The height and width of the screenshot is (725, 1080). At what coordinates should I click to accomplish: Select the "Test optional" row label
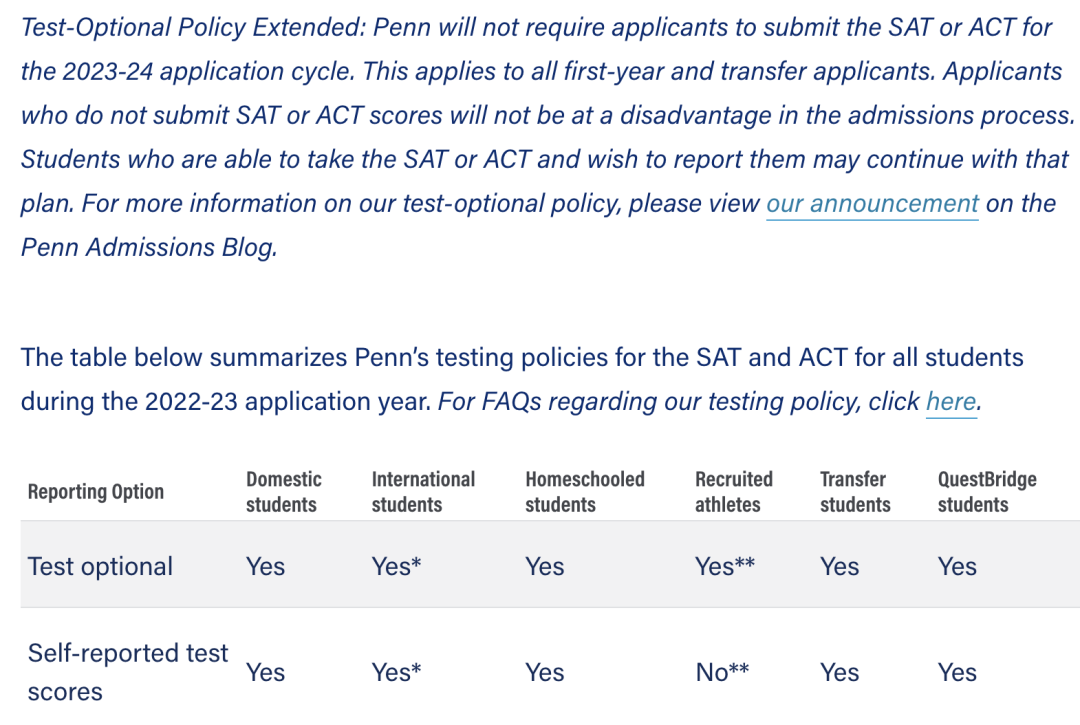click(x=100, y=566)
